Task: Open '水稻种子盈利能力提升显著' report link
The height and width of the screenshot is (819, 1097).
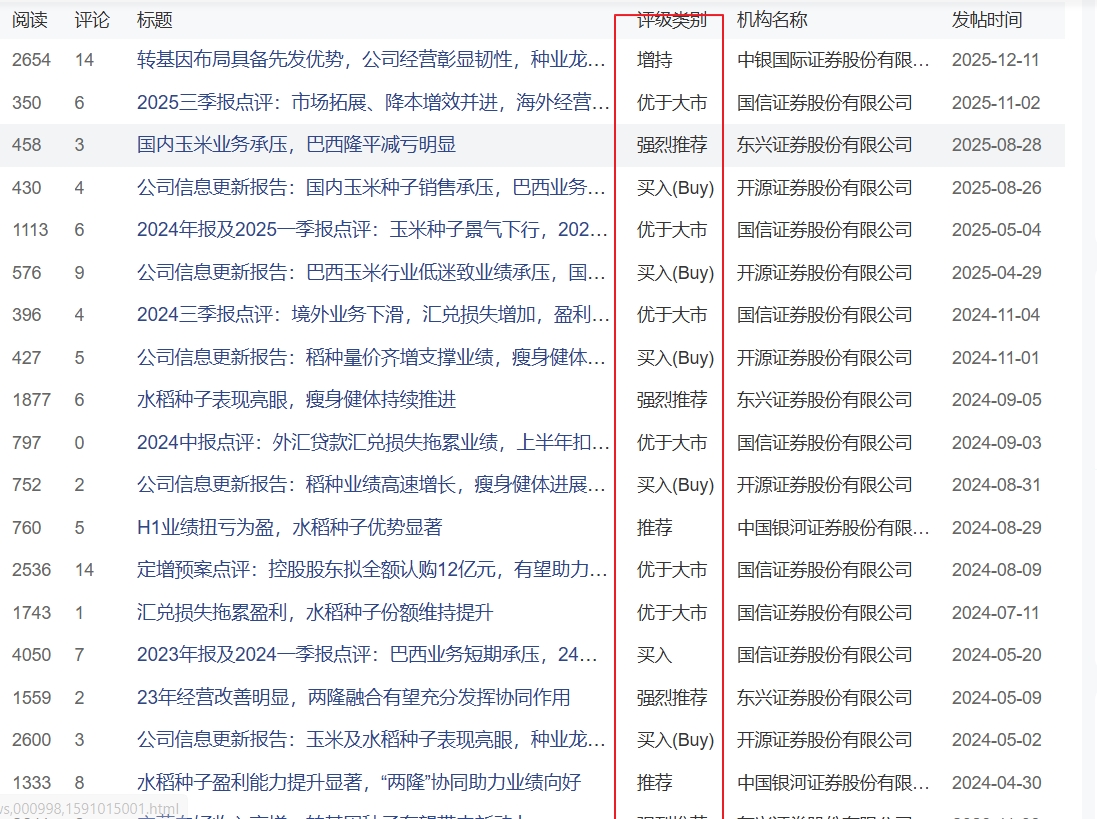Action: [x=358, y=783]
